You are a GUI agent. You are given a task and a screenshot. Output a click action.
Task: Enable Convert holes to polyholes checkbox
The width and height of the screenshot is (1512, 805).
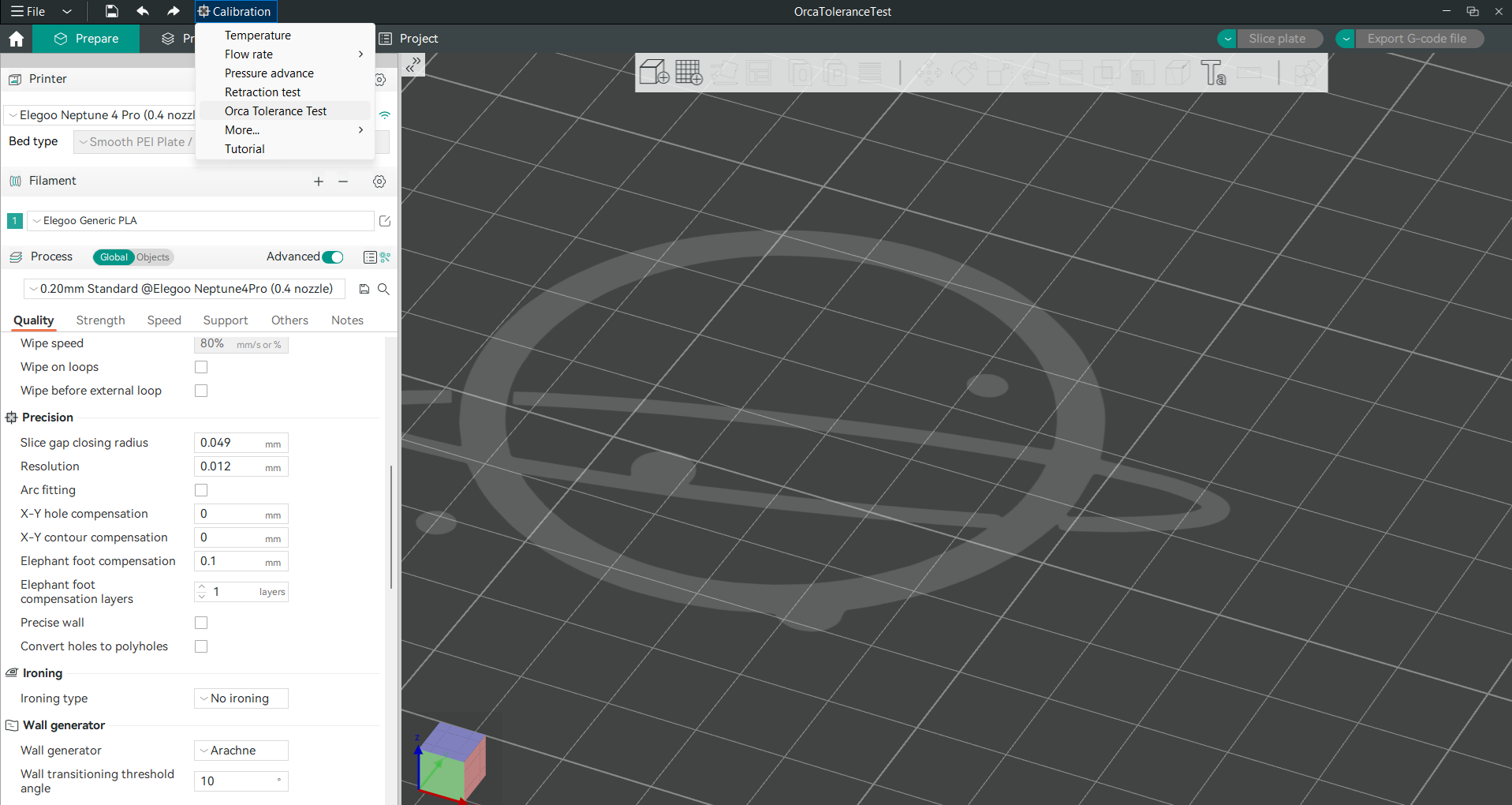click(x=201, y=646)
